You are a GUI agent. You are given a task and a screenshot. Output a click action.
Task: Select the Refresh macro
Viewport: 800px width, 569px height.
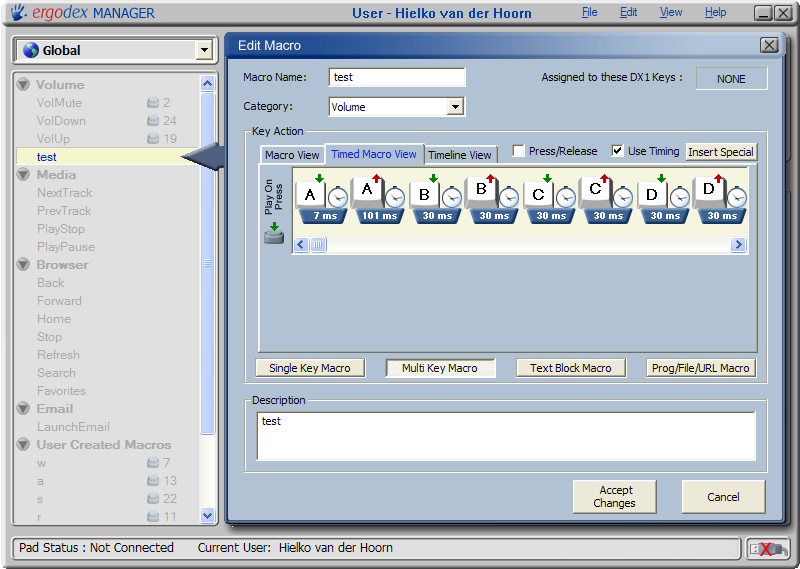point(58,355)
